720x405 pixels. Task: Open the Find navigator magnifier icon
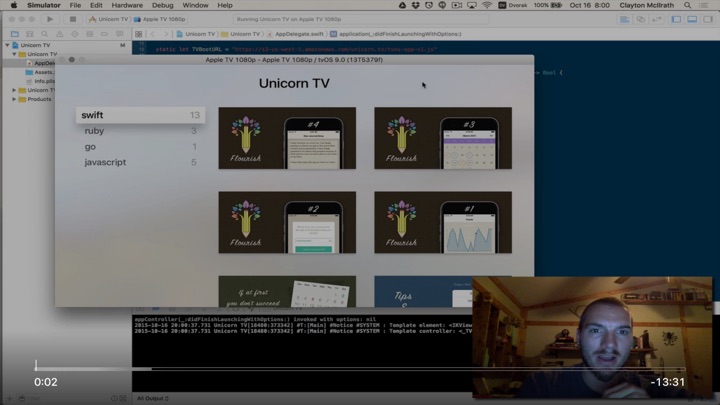pyautogui.click(x=45, y=34)
